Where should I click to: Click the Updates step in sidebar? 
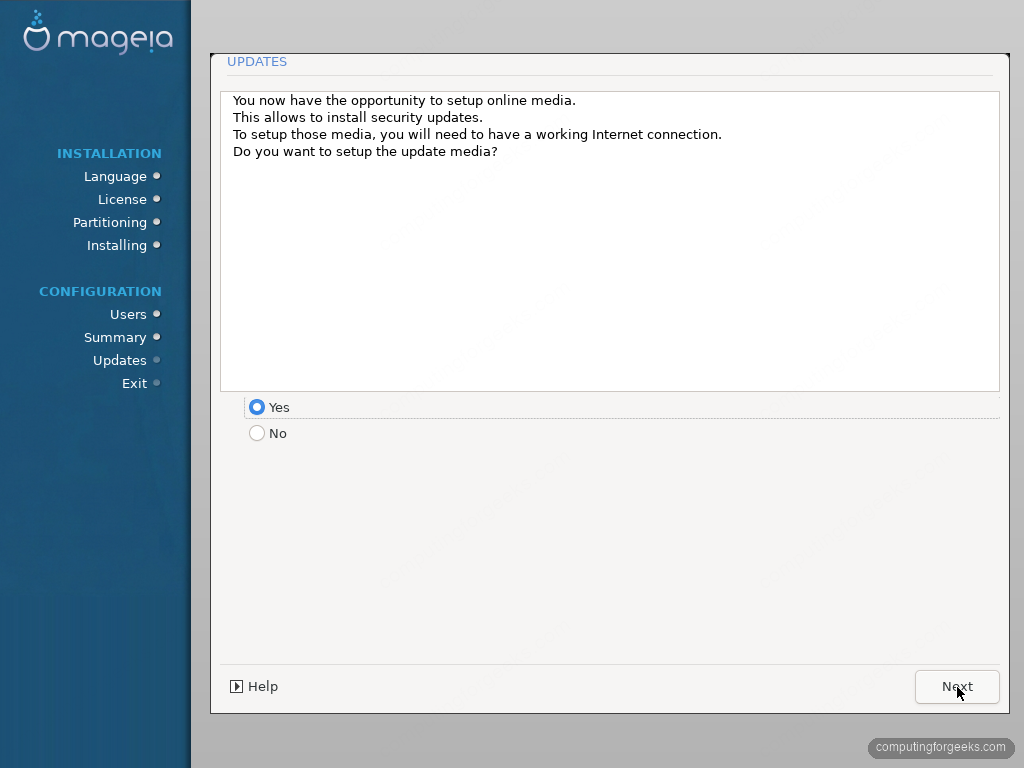(120, 360)
